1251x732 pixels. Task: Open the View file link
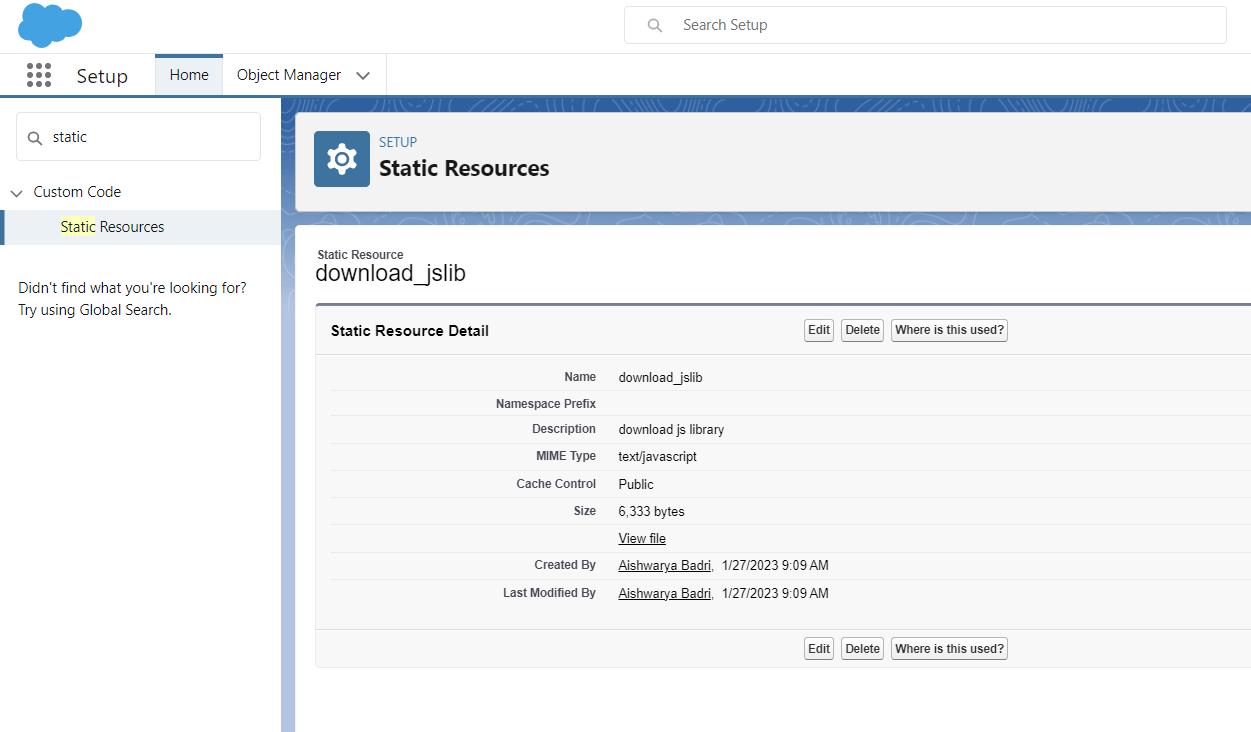tap(641, 538)
